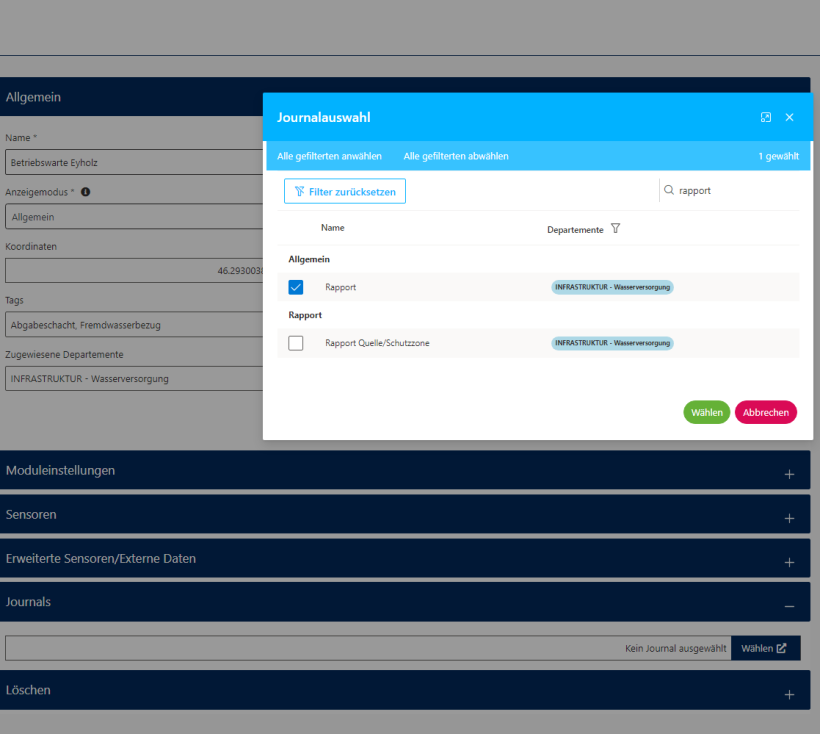This screenshot has width=820, height=734.
Task: Click the search field containing rapport
Action: pos(735,190)
